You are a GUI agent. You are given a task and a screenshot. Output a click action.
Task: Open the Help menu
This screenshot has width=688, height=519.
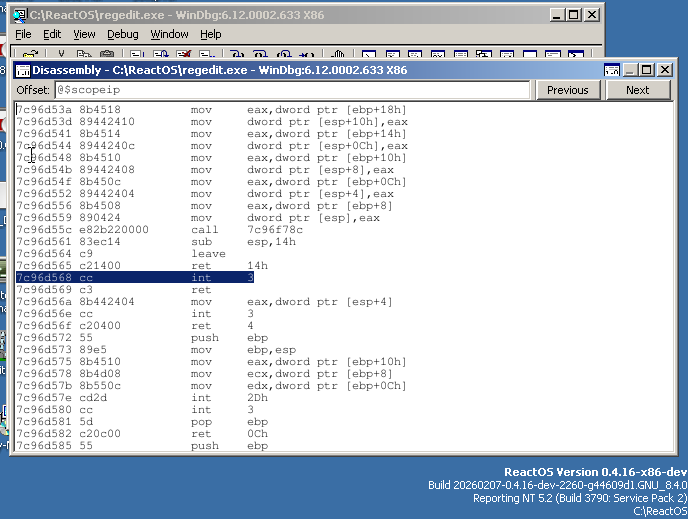coord(210,34)
